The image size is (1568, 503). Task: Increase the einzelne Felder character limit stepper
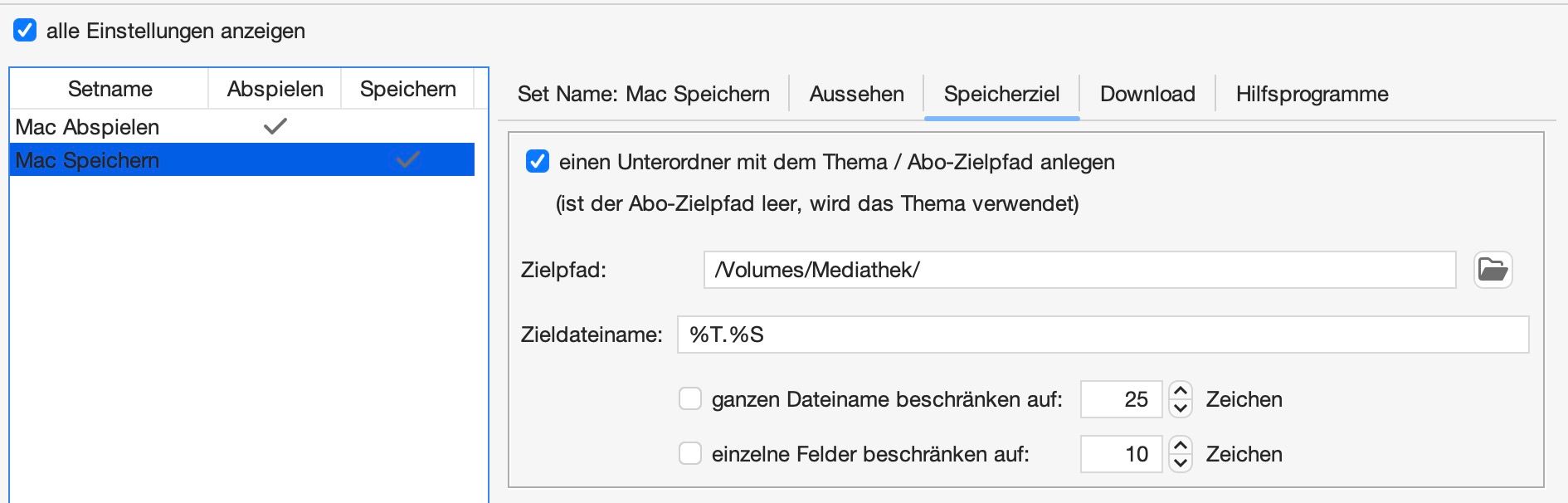coord(1181,446)
